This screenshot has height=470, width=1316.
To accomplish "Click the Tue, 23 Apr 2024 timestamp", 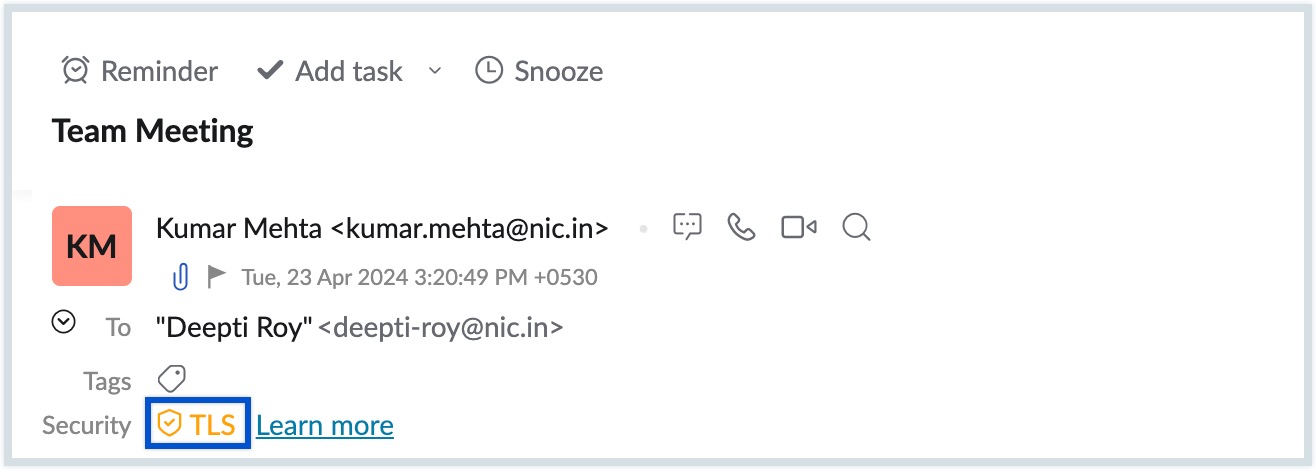I will (419, 277).
